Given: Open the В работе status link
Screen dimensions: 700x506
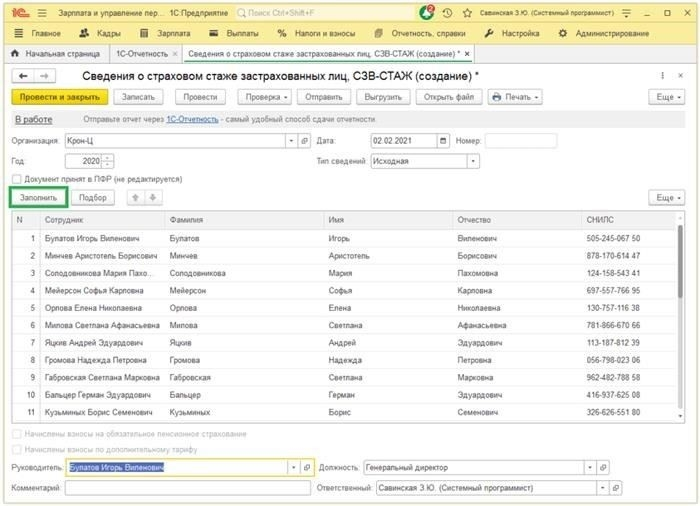Looking at the screenshot, I should [x=34, y=119].
